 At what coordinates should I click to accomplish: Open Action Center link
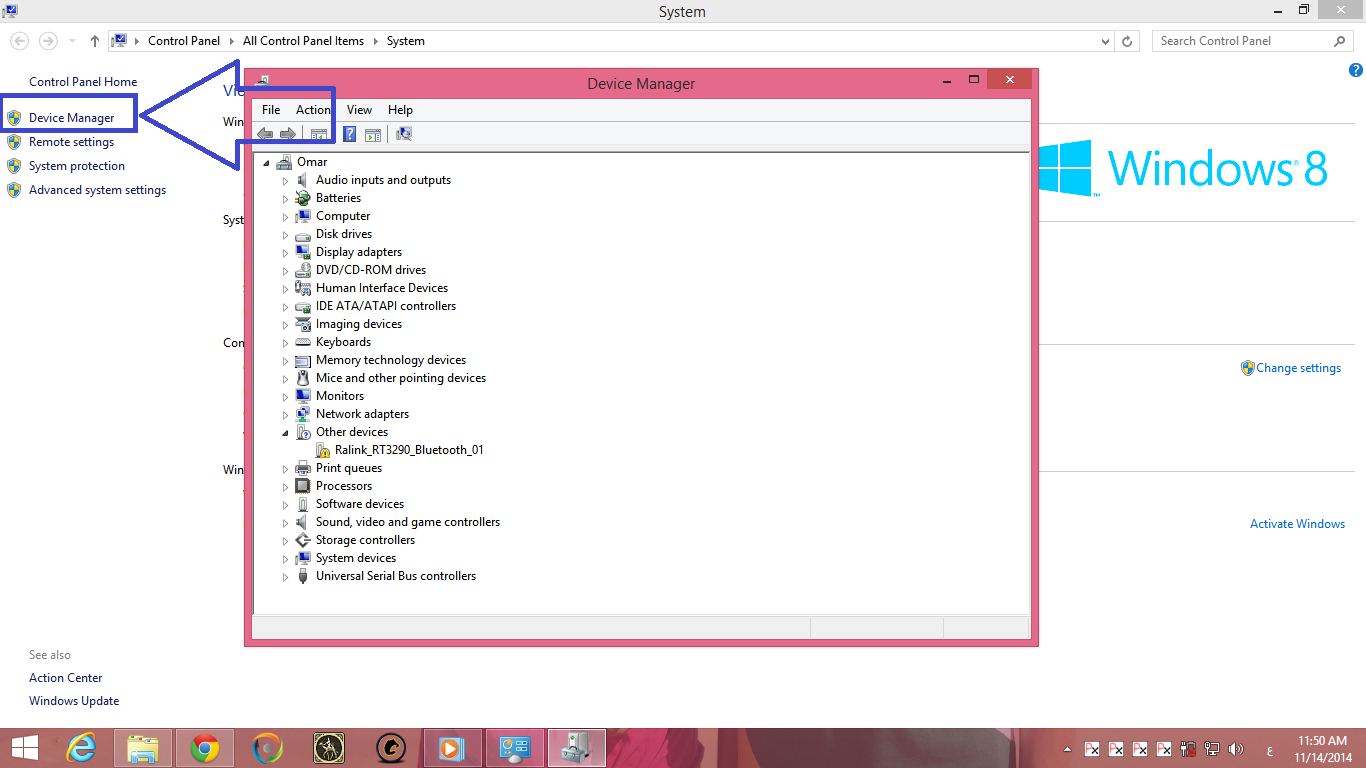[x=66, y=678]
